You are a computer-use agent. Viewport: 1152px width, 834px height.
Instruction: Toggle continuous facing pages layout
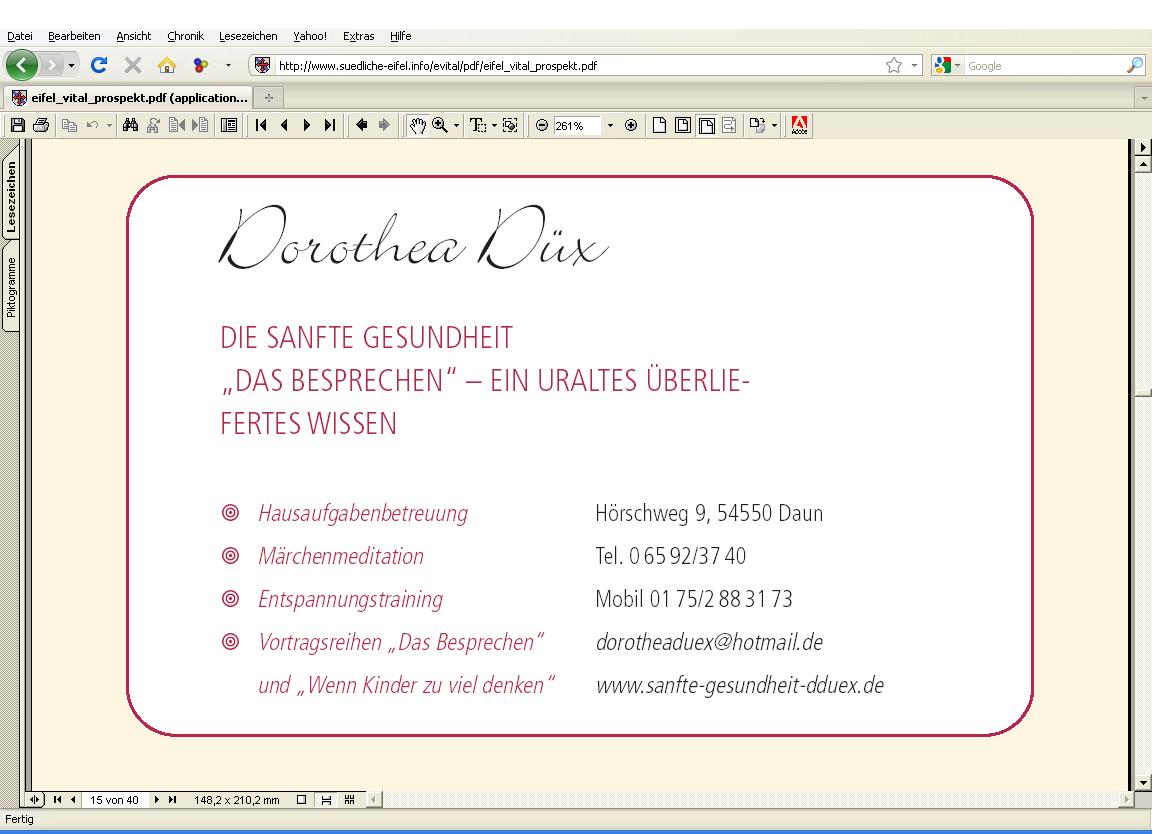coord(349,800)
